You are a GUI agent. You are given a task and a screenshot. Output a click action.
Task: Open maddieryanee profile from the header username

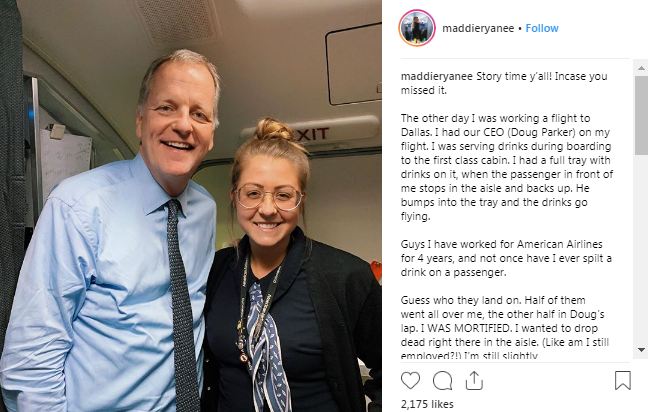click(x=478, y=28)
